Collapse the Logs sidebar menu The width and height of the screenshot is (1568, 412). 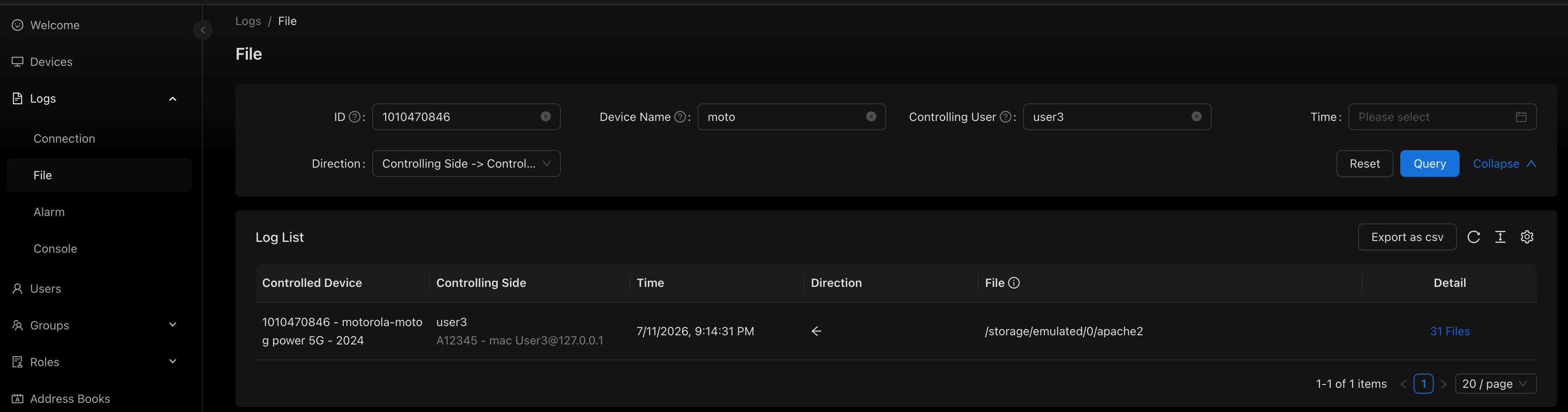172,98
